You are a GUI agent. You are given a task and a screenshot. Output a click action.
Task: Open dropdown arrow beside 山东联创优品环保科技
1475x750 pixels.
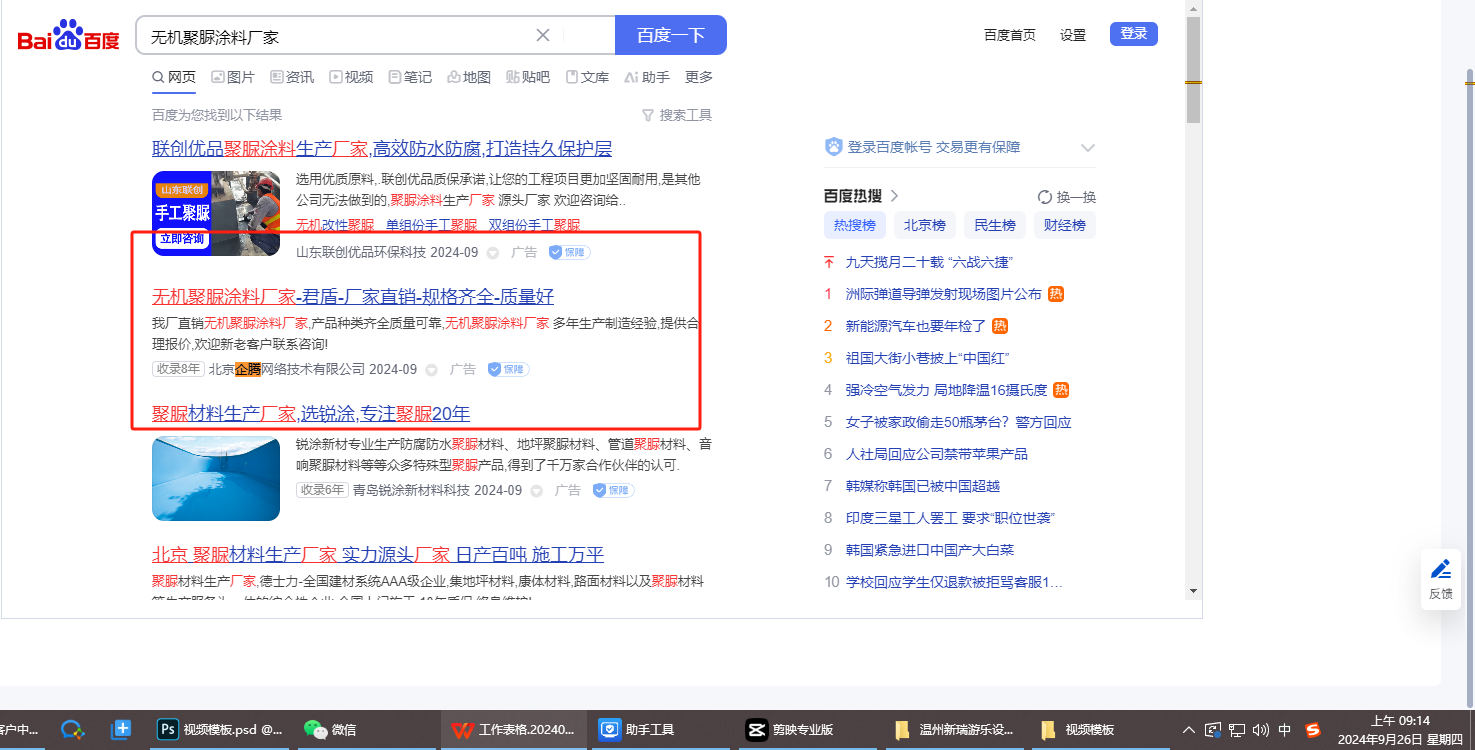pyautogui.click(x=492, y=253)
